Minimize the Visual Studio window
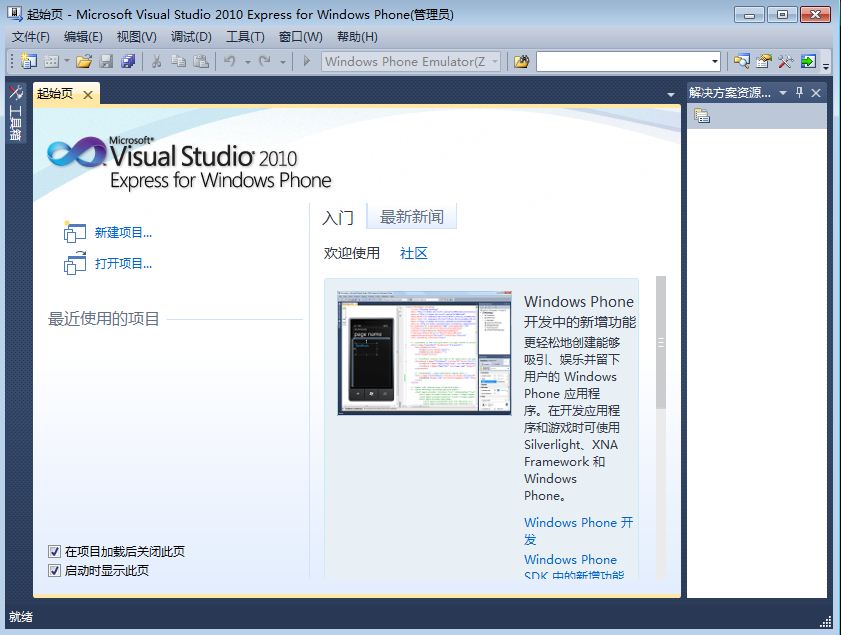This screenshot has height=635, width=841. (x=749, y=14)
